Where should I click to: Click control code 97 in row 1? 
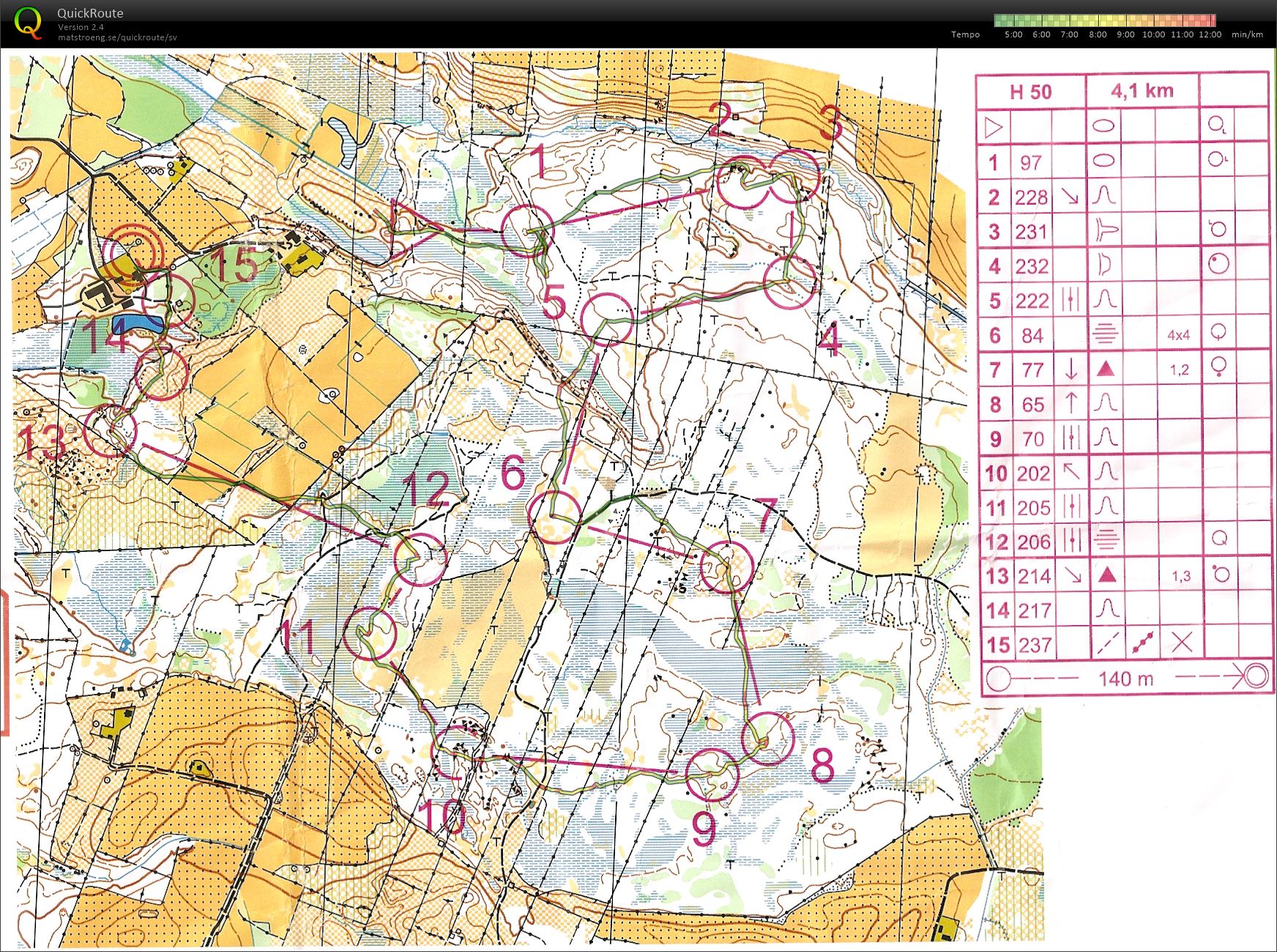pyautogui.click(x=1031, y=163)
